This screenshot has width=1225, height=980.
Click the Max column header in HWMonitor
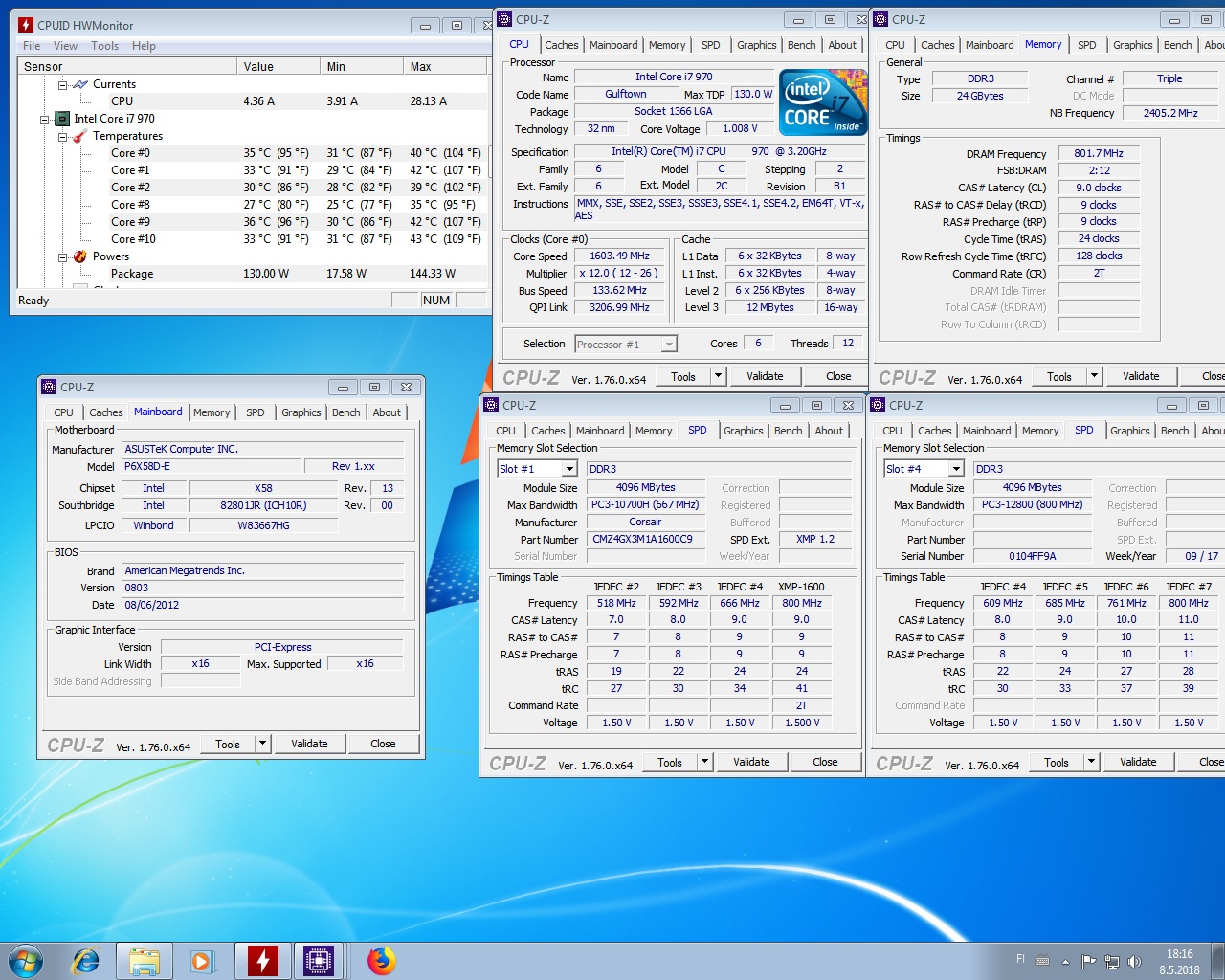[446, 66]
